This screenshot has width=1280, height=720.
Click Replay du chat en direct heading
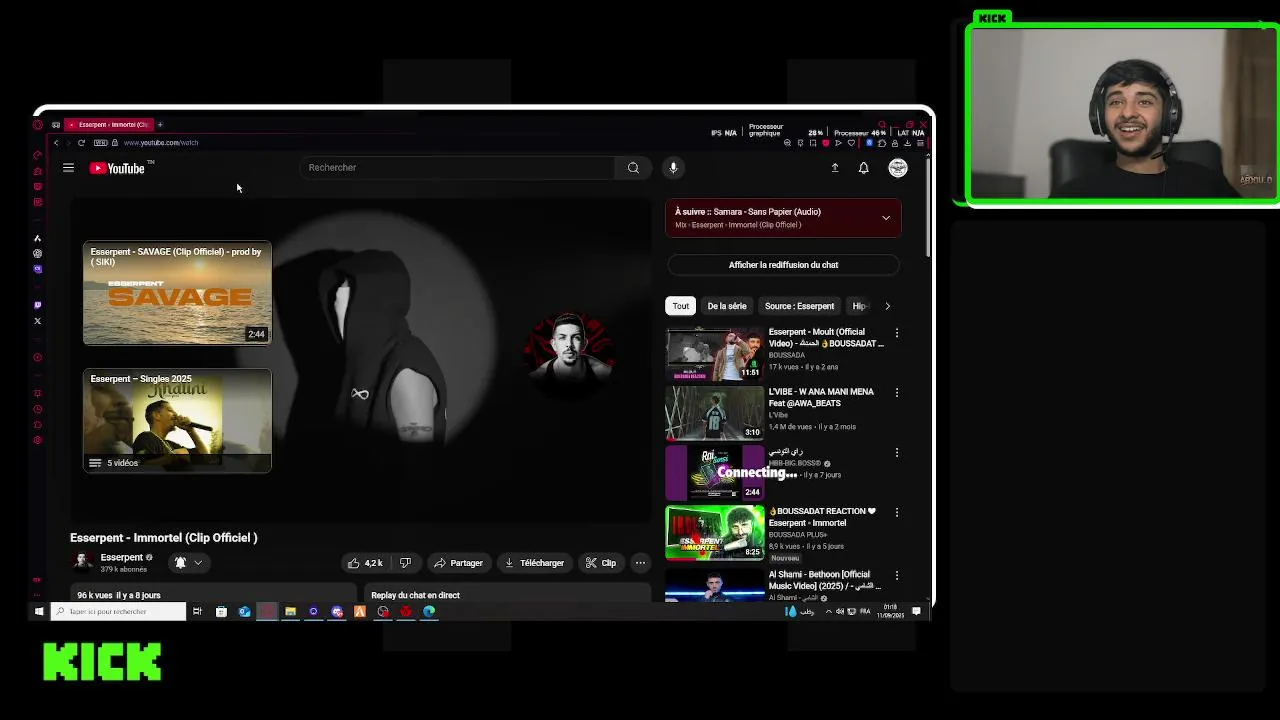(x=415, y=595)
